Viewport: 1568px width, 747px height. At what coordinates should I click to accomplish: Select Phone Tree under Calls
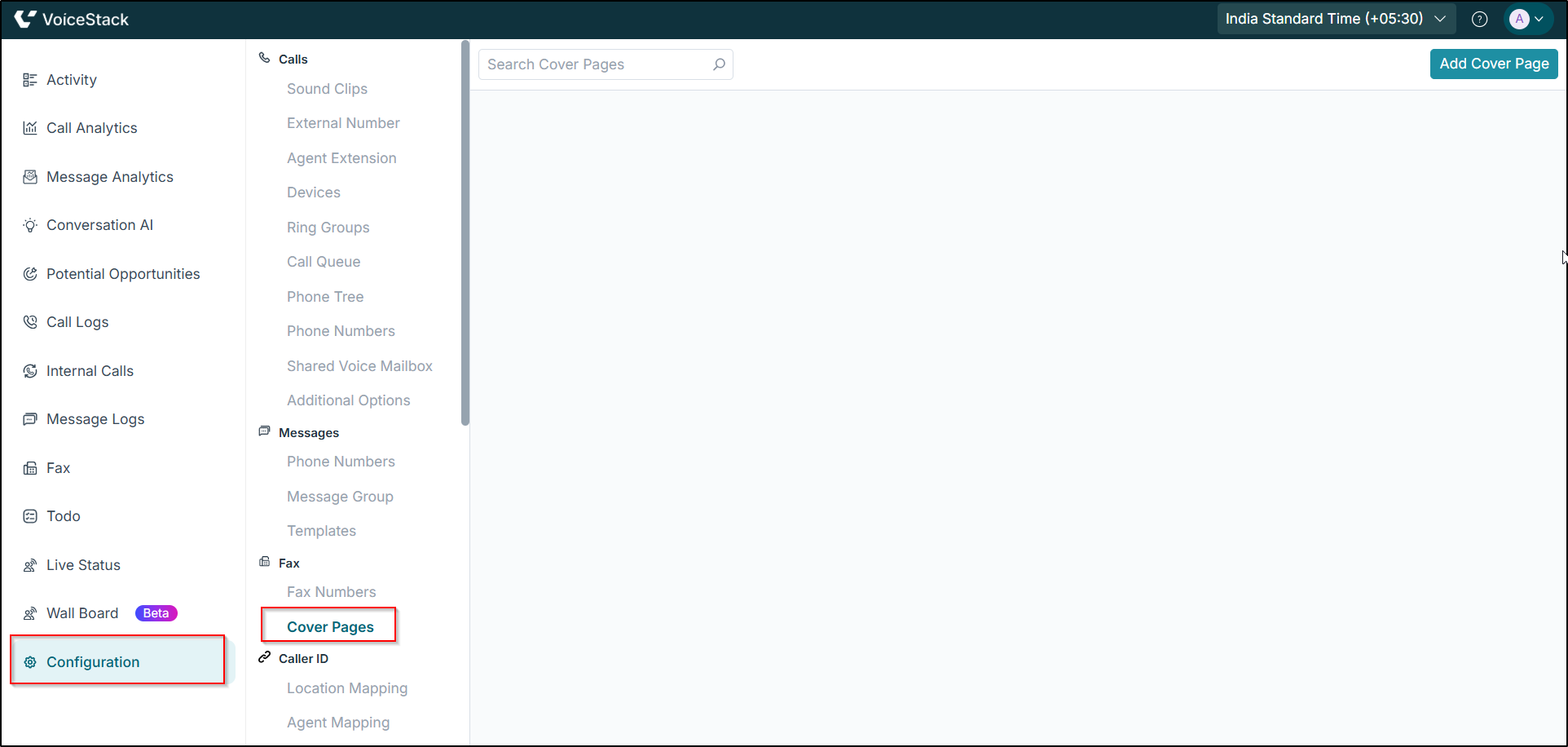(324, 296)
